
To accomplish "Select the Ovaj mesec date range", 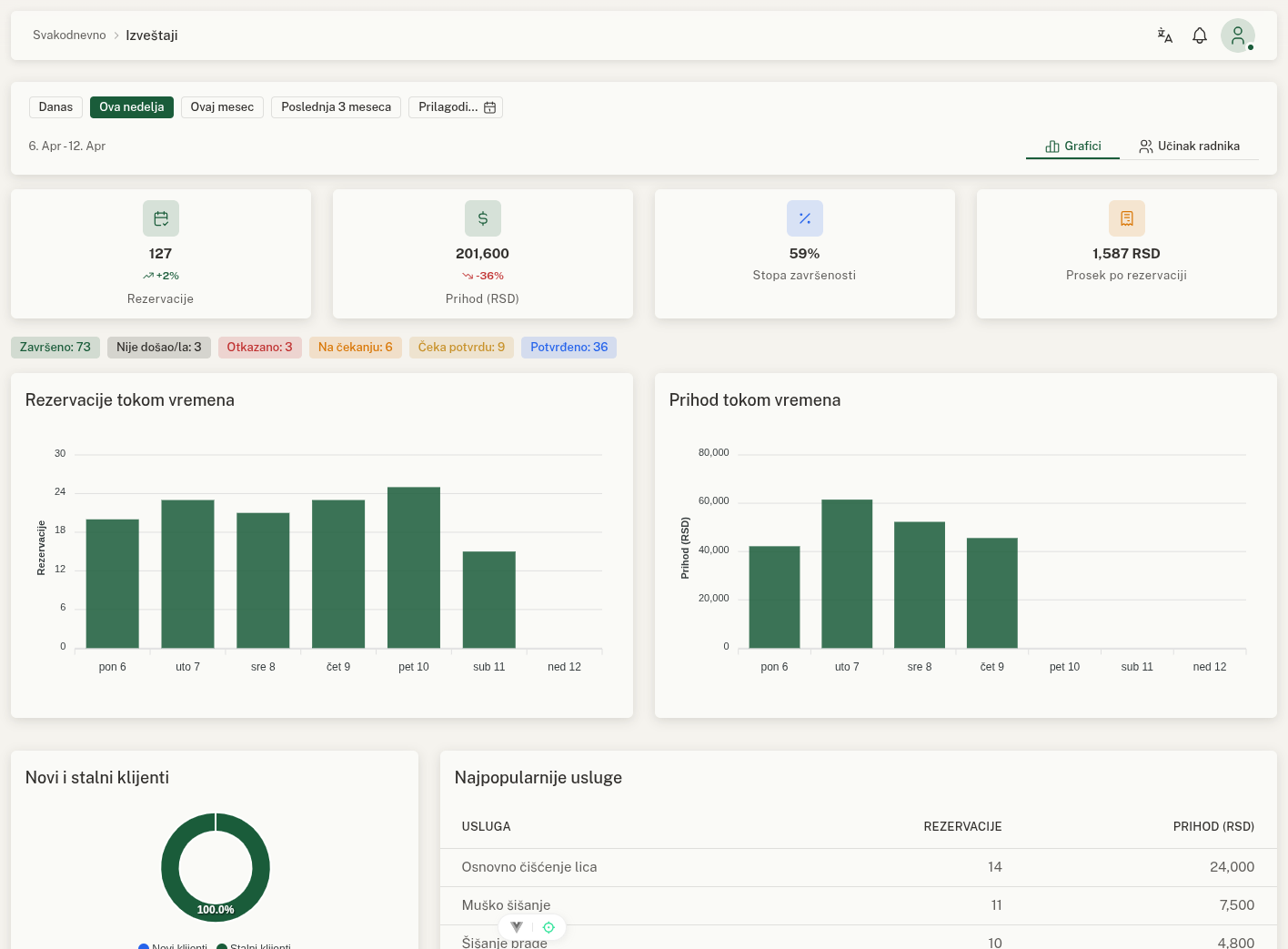I will (x=222, y=107).
